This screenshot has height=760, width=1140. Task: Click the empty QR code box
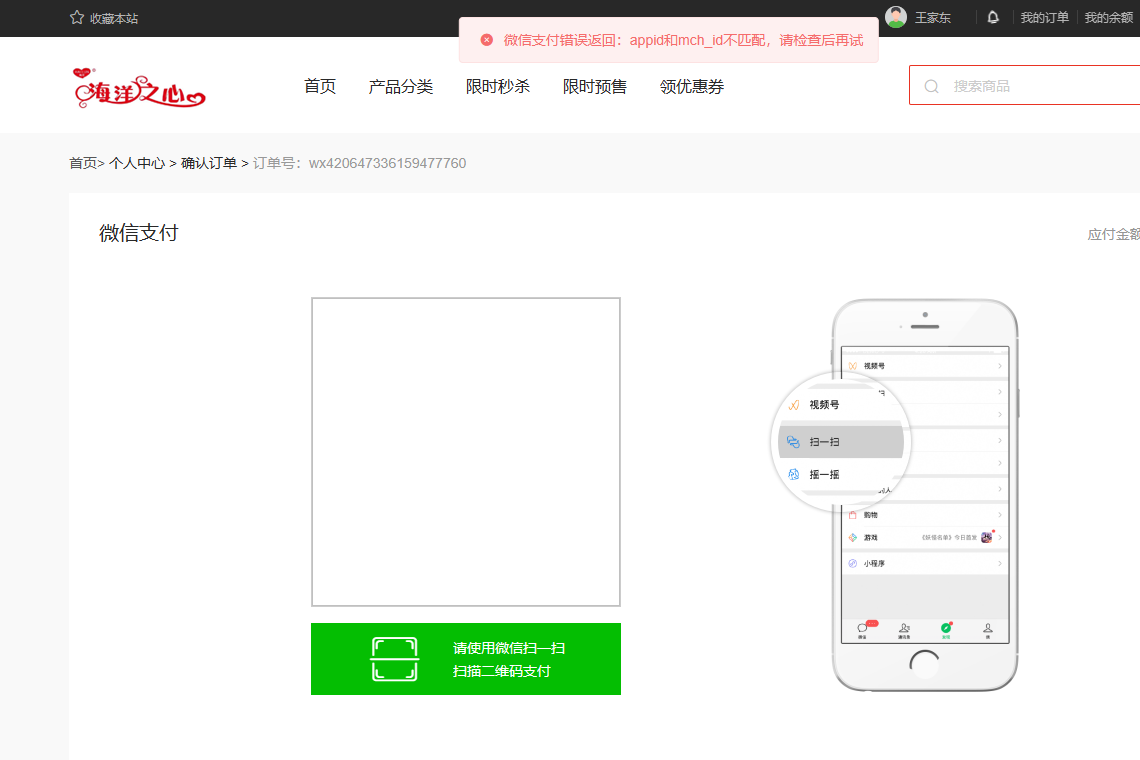pyautogui.click(x=466, y=452)
